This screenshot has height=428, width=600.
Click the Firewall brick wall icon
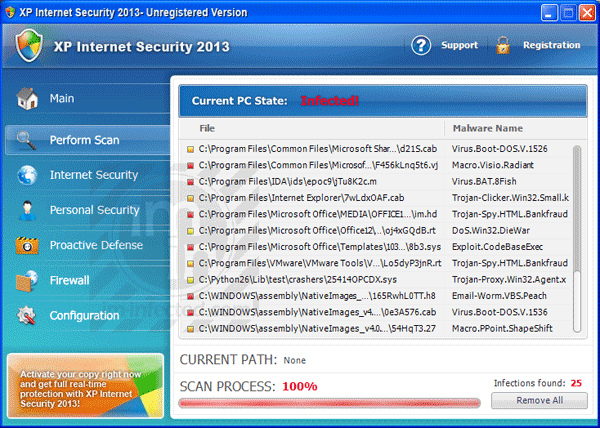tap(27, 281)
